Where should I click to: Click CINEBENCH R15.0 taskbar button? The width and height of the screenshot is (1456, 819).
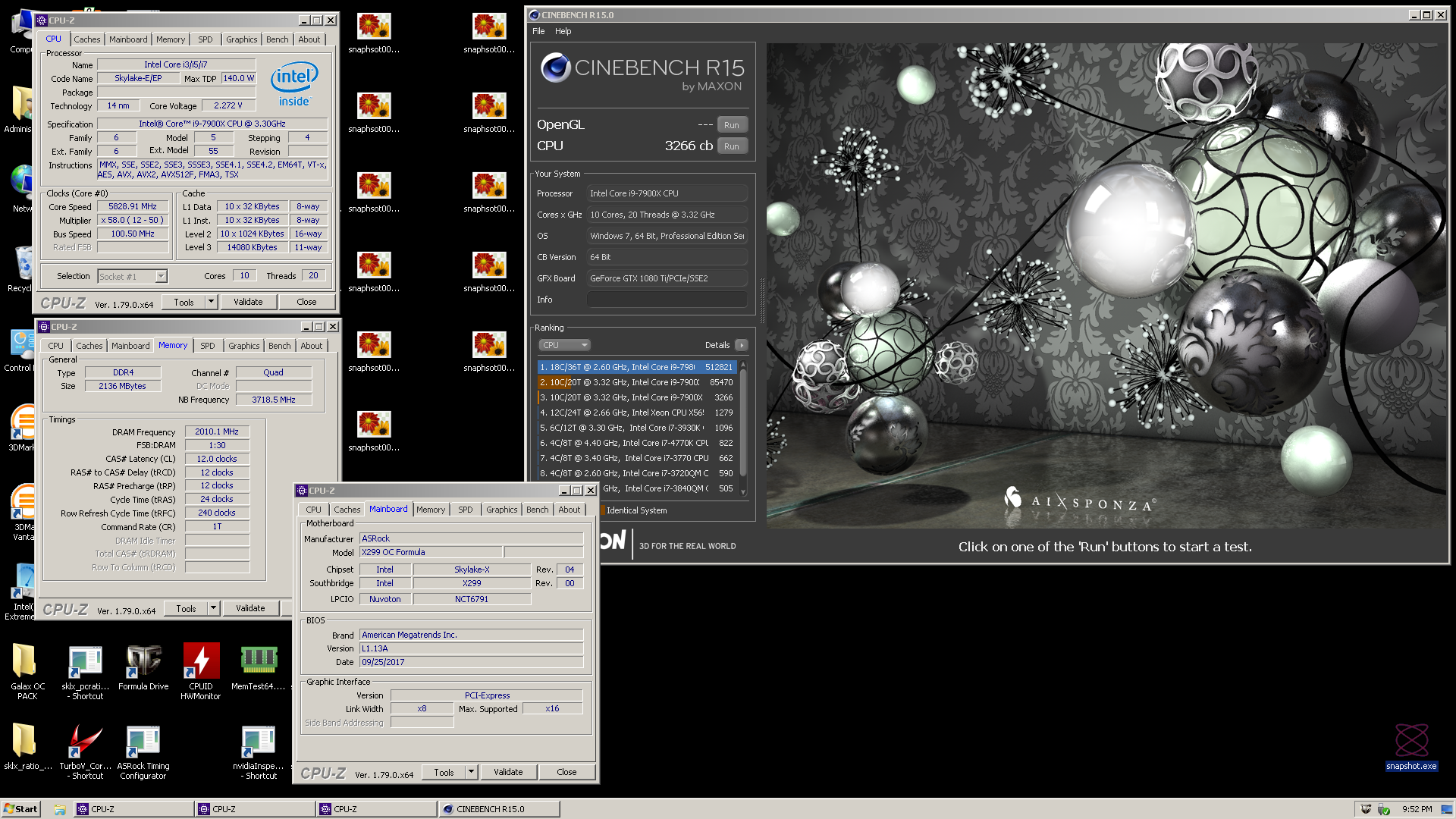pyautogui.click(x=499, y=809)
